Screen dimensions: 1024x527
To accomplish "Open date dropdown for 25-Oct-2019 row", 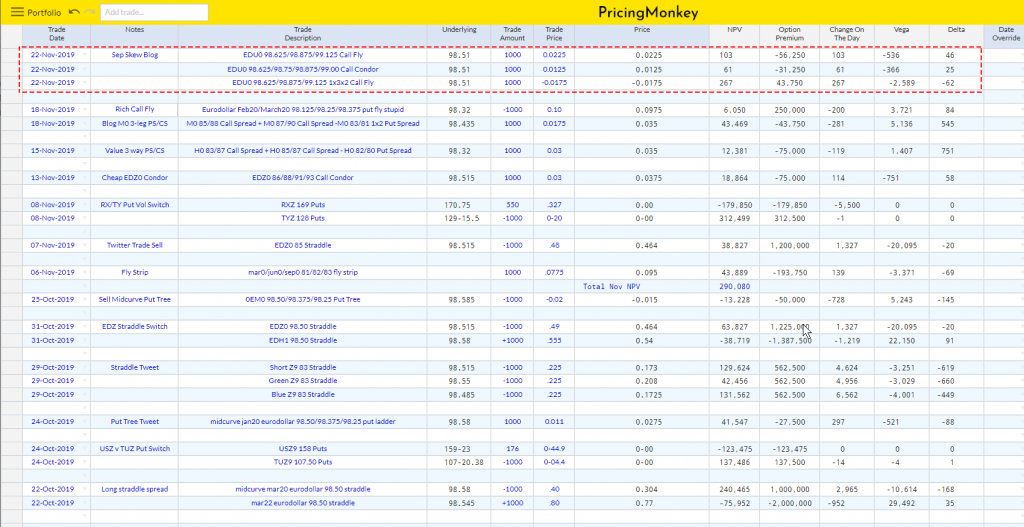I will [x=85, y=300].
